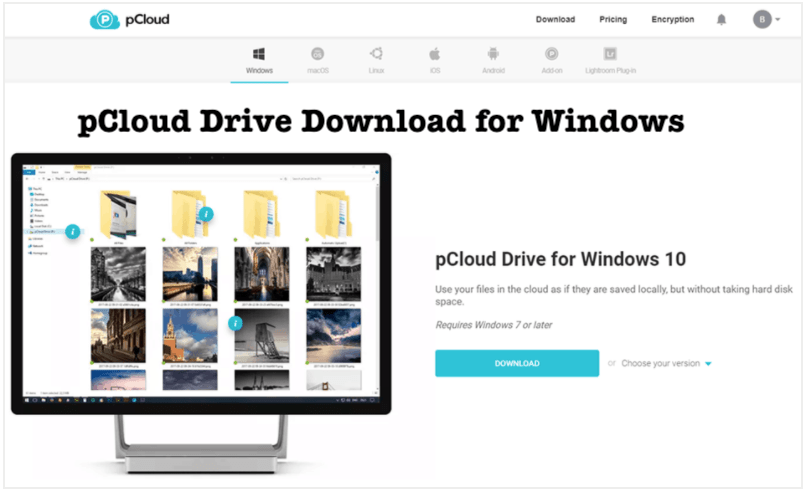Select the Kremlin tower photo thumbnail
Image resolution: width=806 pixels, height=493 pixels.
pos(190,336)
